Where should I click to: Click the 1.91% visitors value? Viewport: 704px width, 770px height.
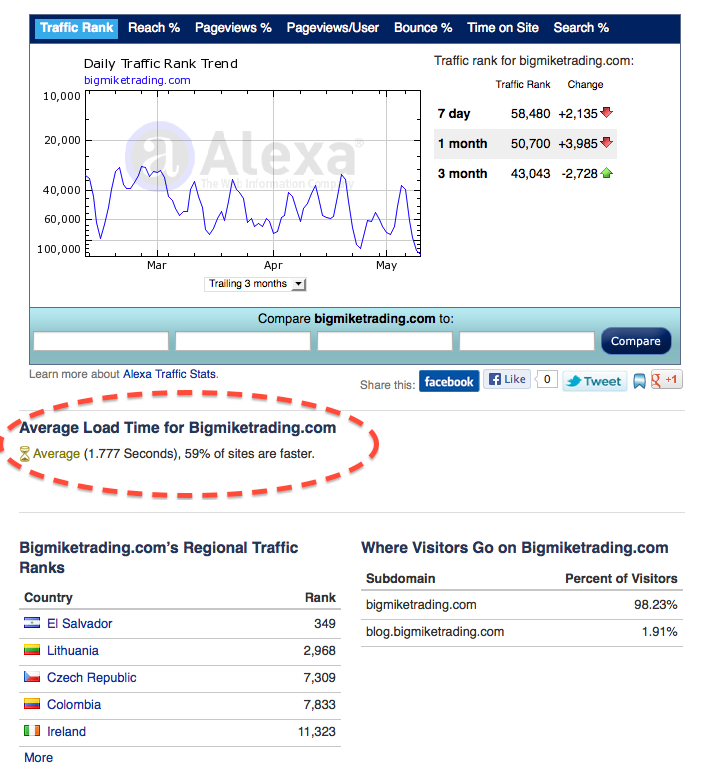click(659, 632)
